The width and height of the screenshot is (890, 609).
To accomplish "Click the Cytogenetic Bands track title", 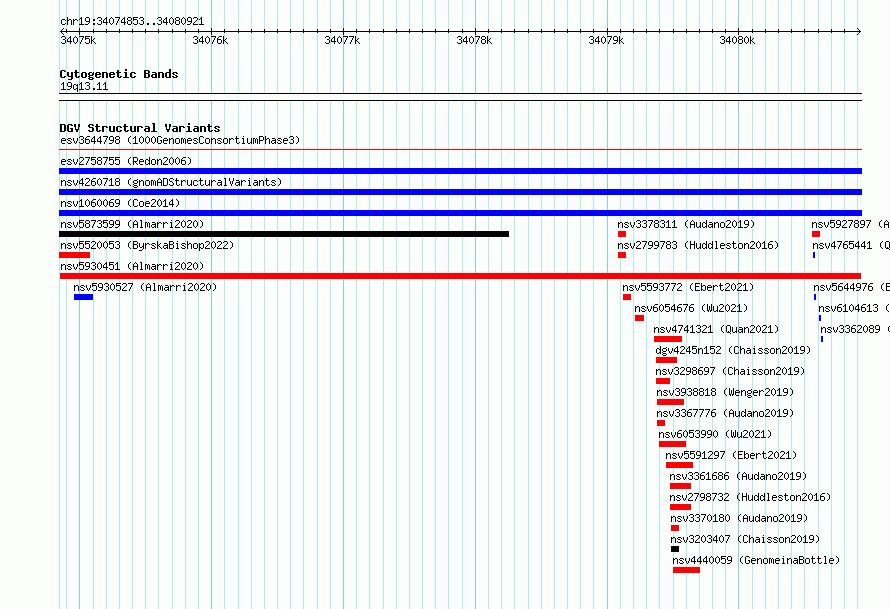I will click(119, 74).
